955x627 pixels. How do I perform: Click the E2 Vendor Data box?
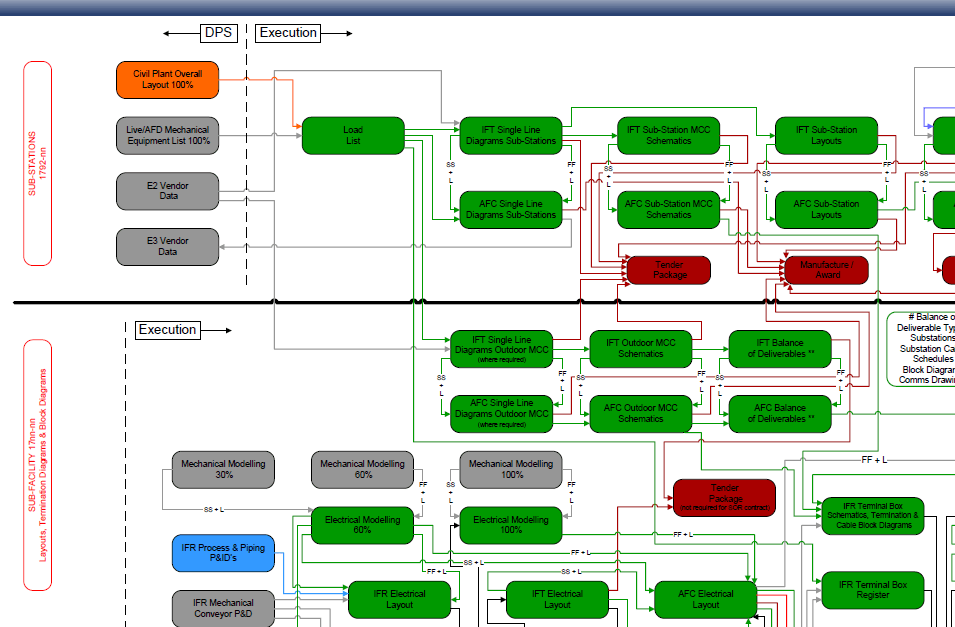(x=167, y=191)
